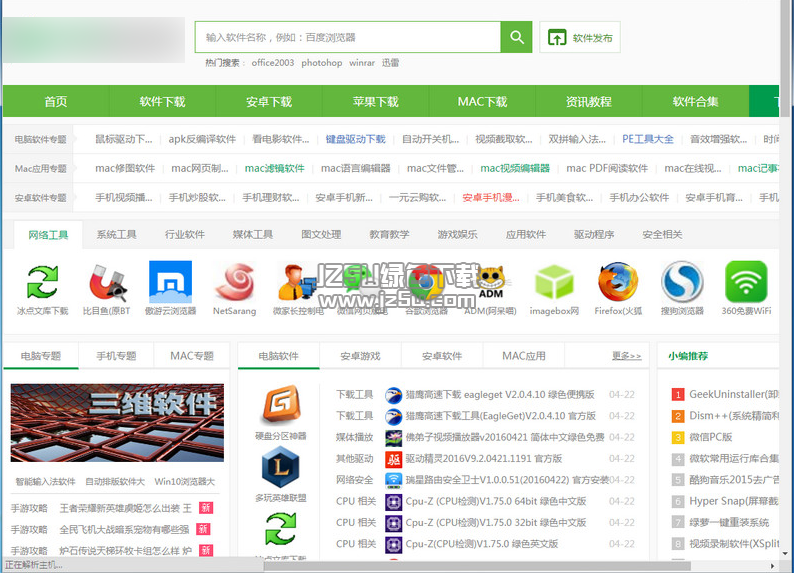Viewport: 794px width, 573px height.
Task: Open the 三维软件 banner image
Action: tap(117, 423)
